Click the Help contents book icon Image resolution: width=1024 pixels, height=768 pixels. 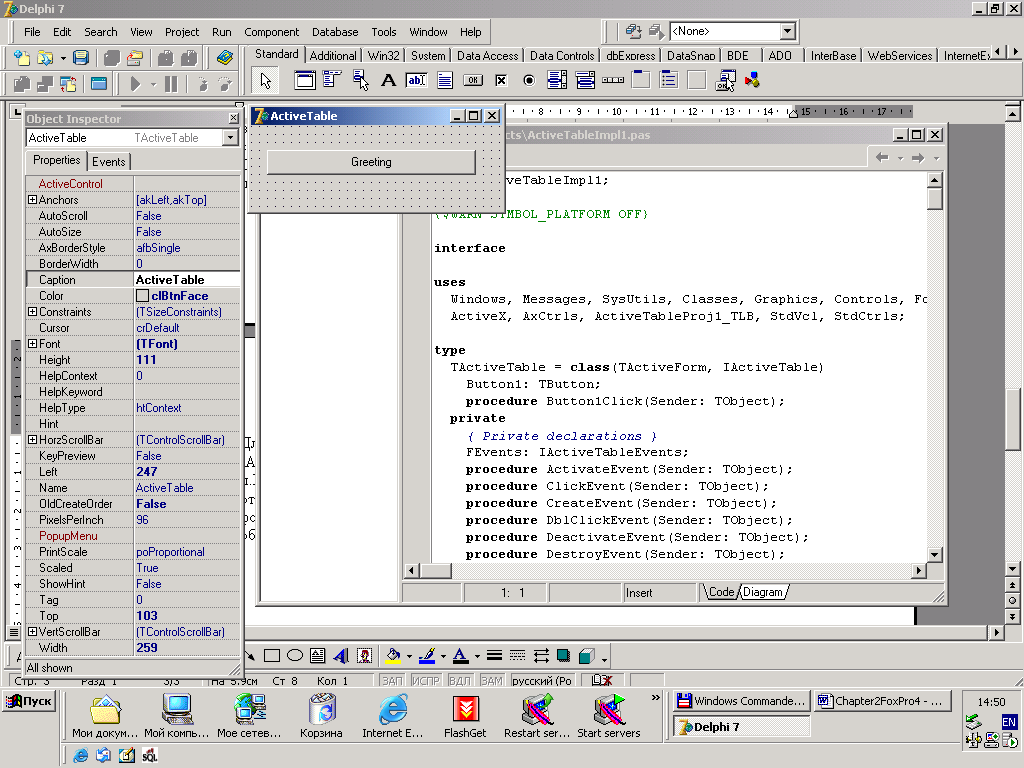pyautogui.click(x=225, y=58)
